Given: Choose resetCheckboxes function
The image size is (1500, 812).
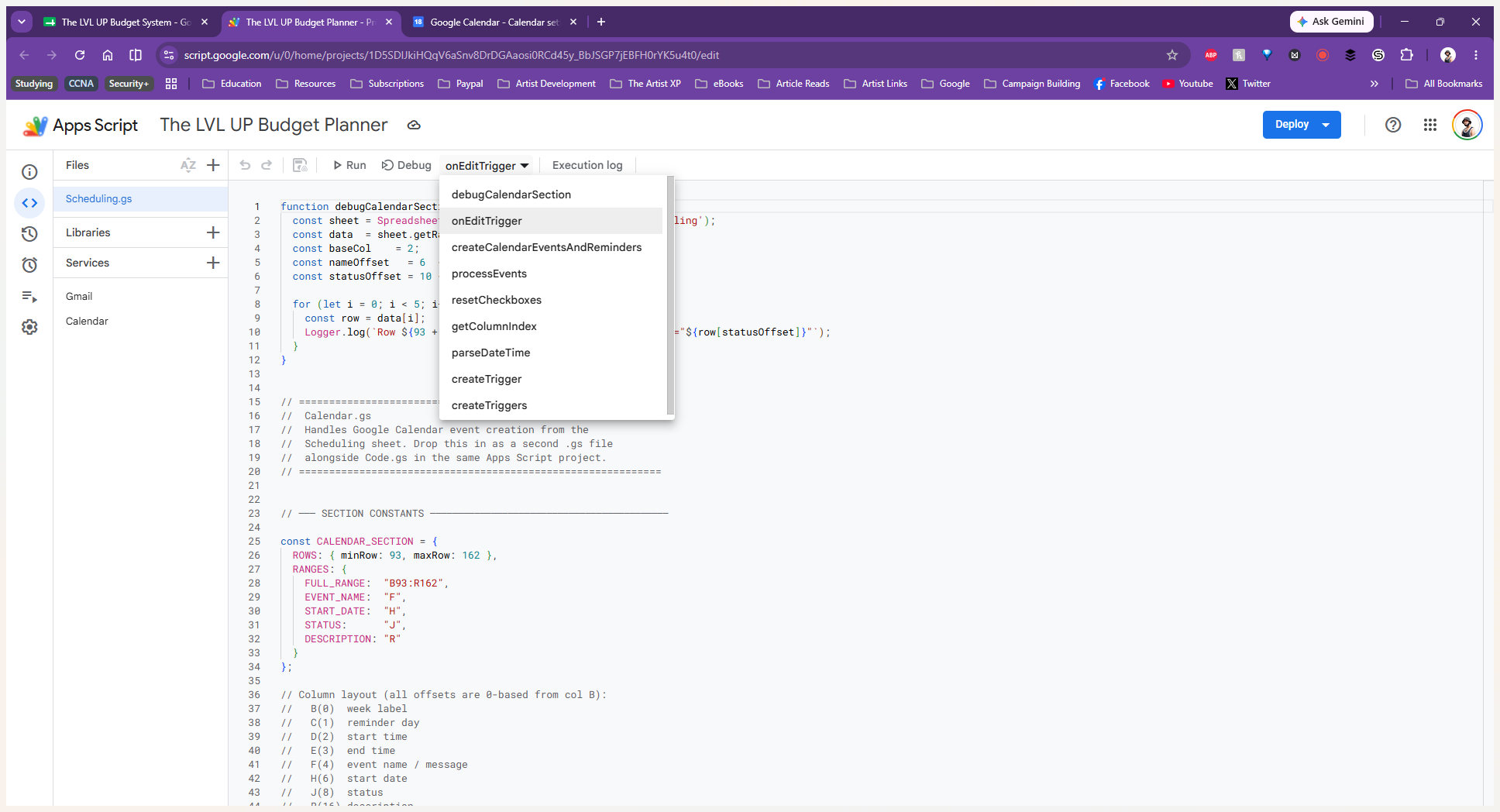Looking at the screenshot, I should [551, 300].
